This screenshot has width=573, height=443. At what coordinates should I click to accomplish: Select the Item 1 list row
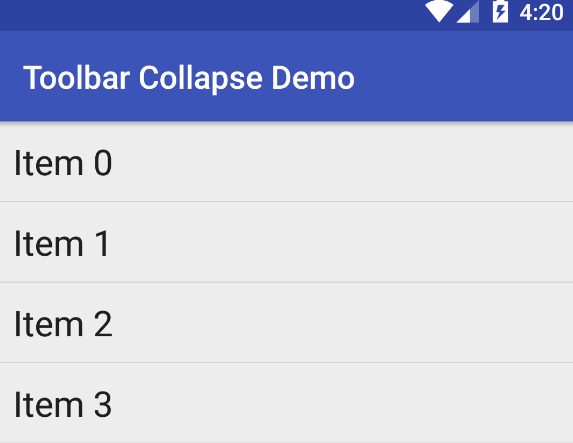tap(286, 242)
